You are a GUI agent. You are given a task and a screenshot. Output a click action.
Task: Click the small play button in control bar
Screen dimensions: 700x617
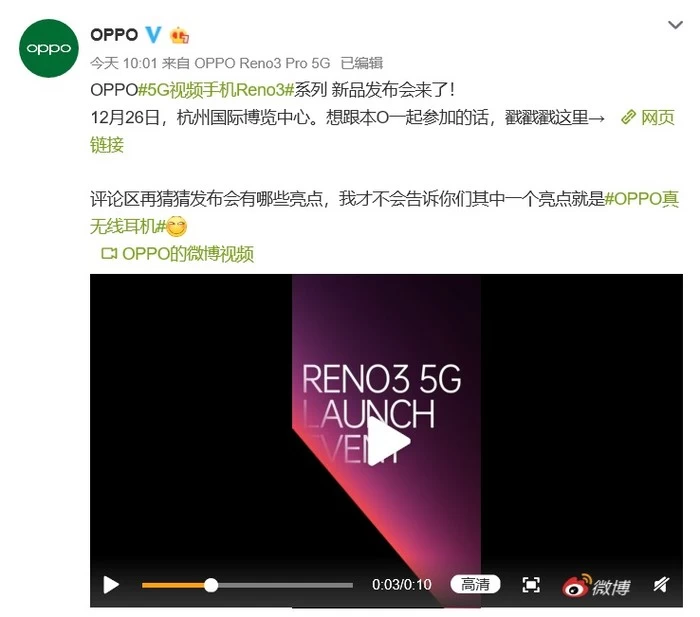click(x=111, y=584)
